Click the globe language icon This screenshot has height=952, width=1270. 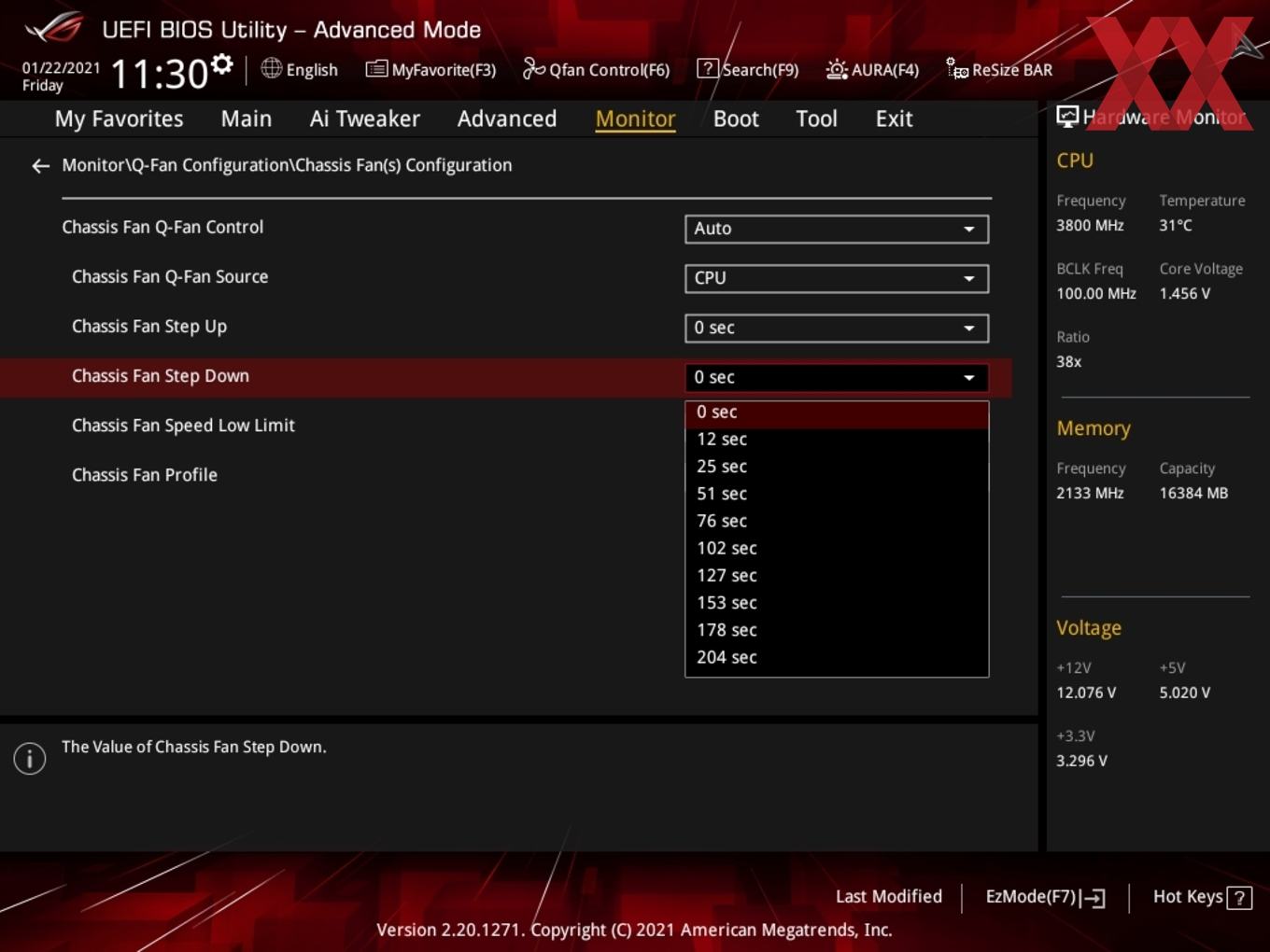click(271, 68)
